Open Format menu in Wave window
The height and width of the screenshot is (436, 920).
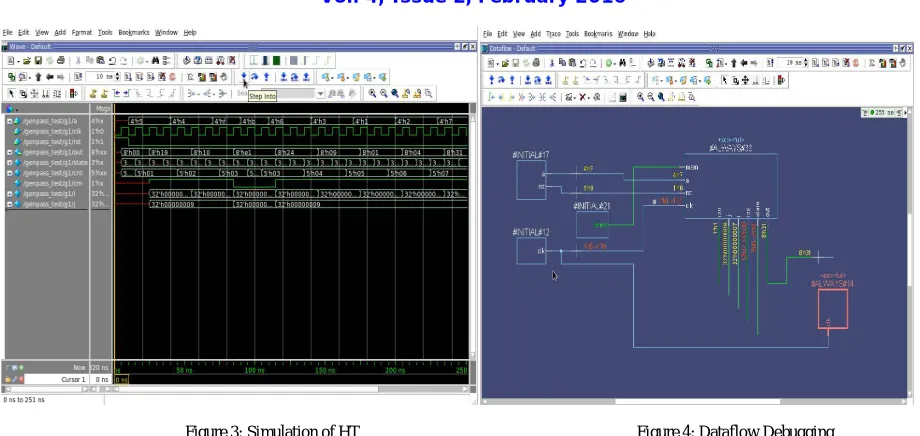coord(82,33)
